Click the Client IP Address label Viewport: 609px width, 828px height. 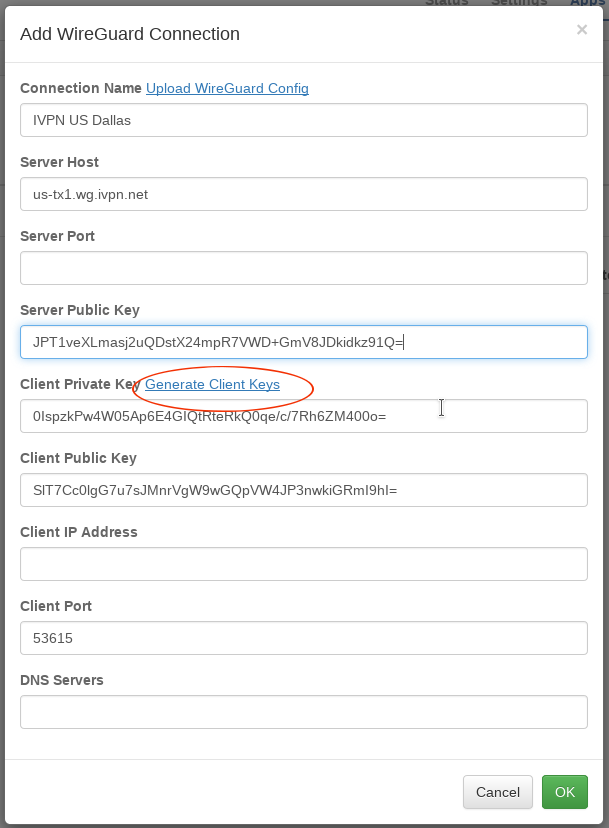79,532
